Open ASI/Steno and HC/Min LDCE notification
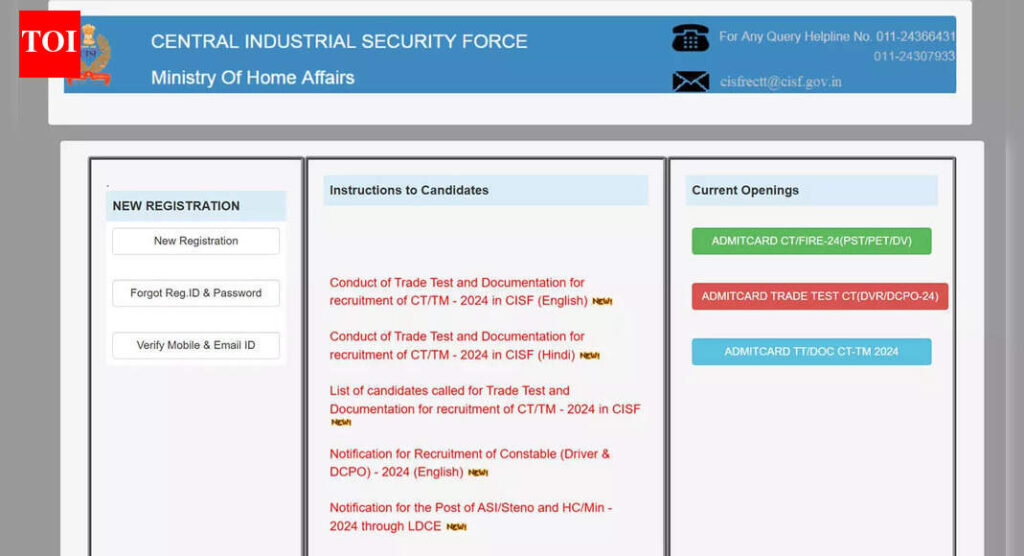Screen dimensions: 1024x556 coord(470,516)
